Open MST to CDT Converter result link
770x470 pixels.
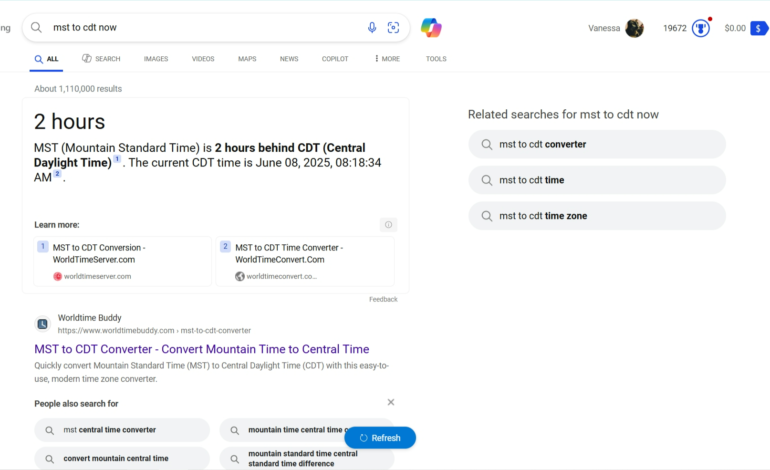pos(202,349)
